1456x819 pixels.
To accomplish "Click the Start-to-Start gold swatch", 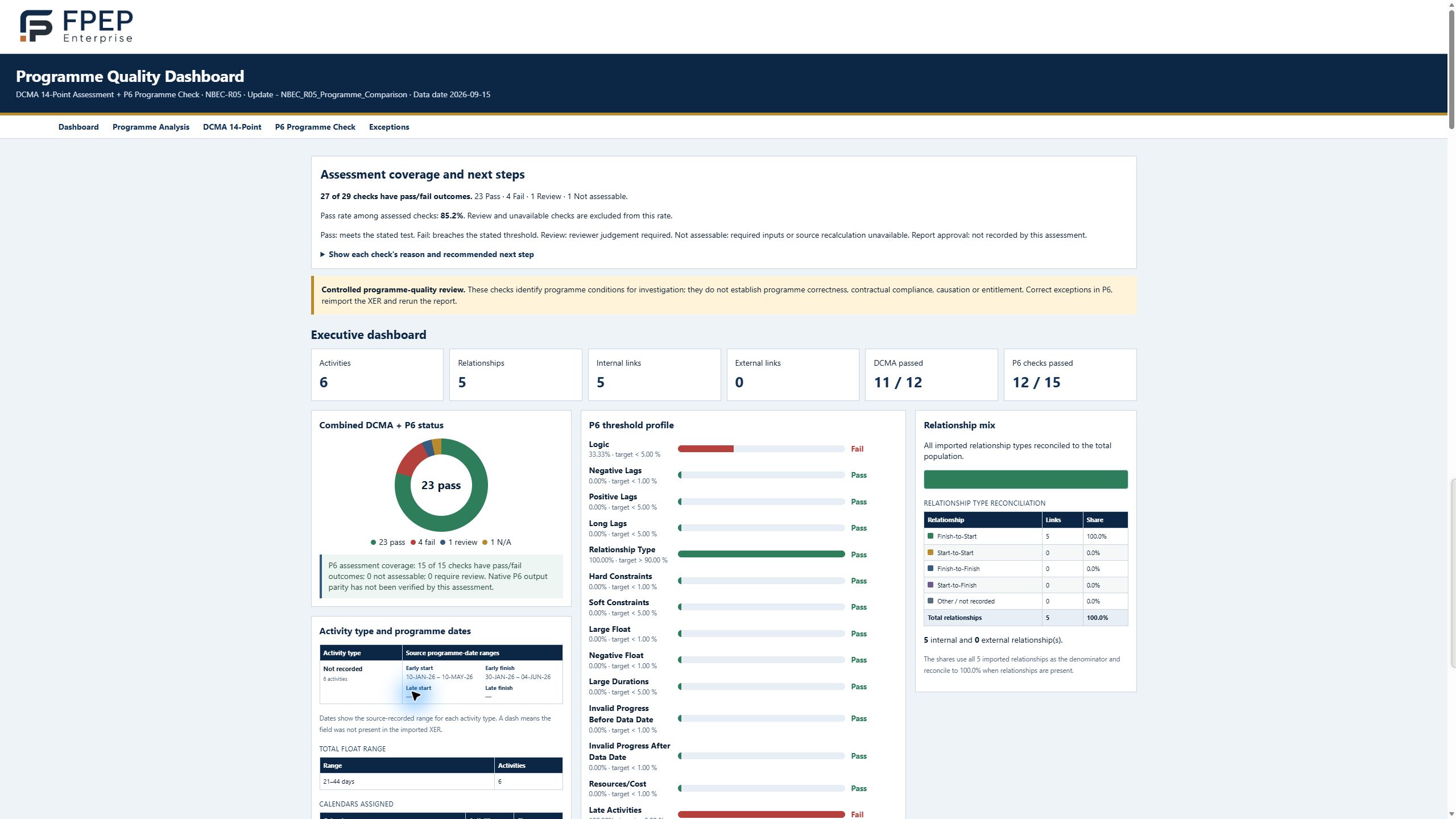I will (930, 552).
